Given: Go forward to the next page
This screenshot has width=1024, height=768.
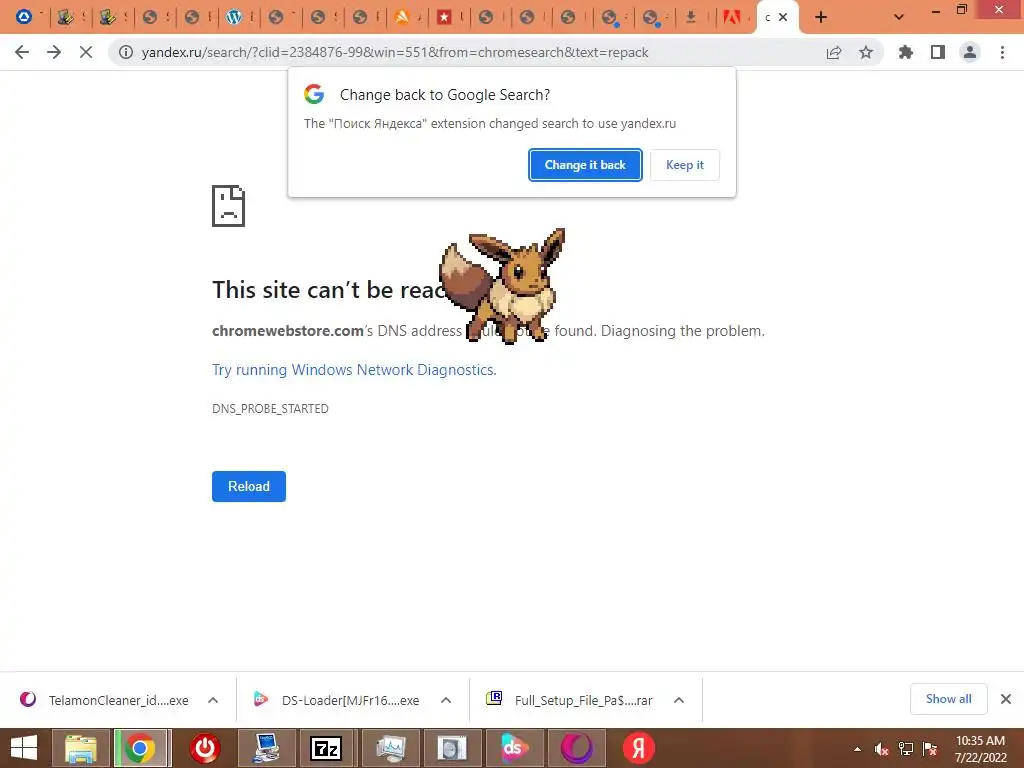Looking at the screenshot, I should pyautogui.click(x=54, y=52).
